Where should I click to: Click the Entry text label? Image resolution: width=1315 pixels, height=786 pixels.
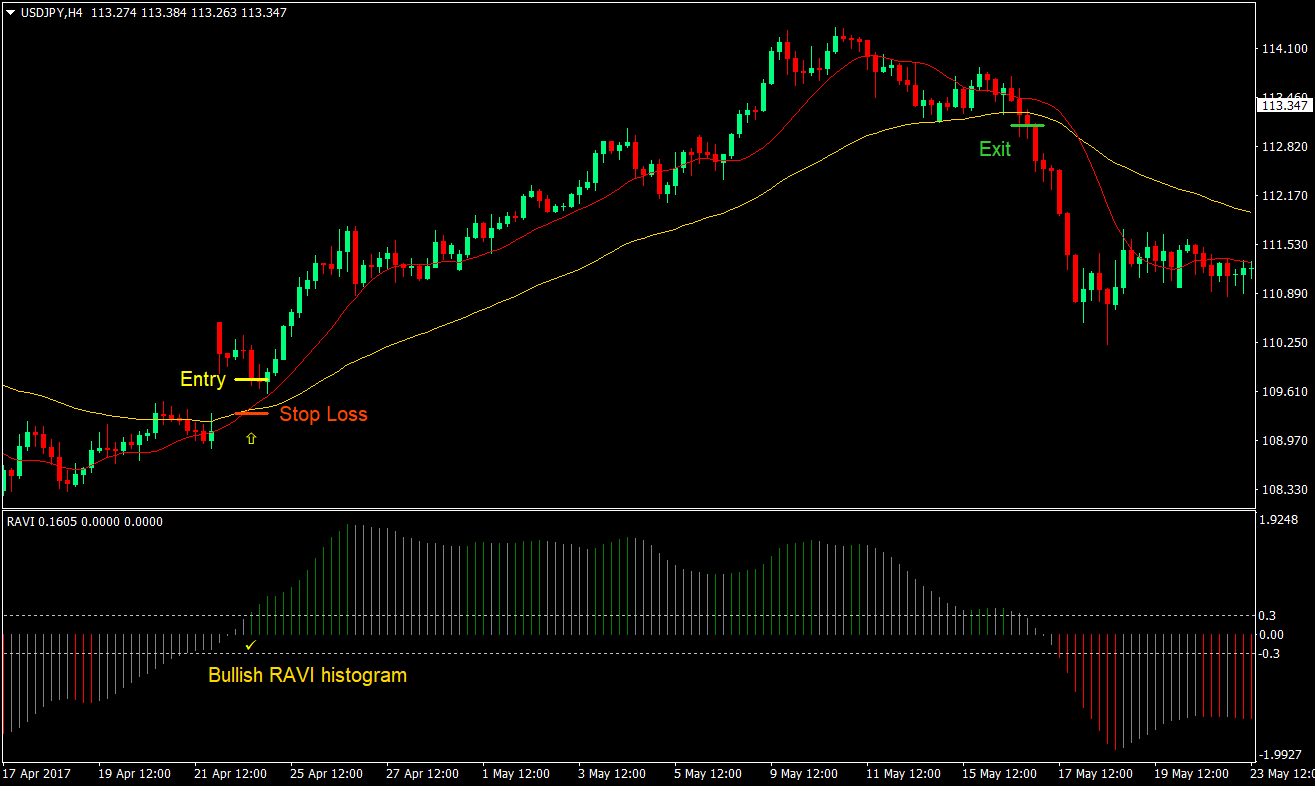(202, 379)
